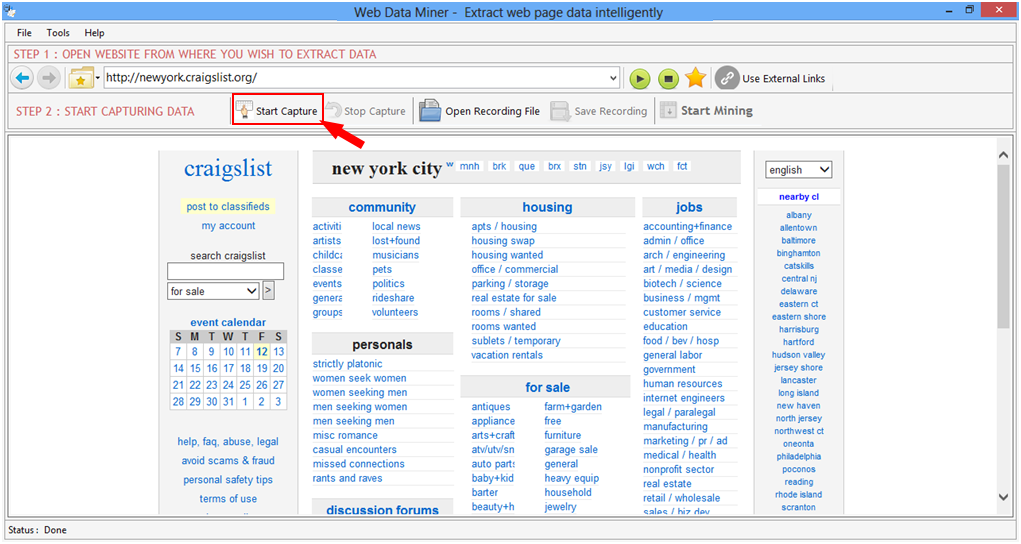Click nearby 'philadelphia' link

pyautogui.click(x=799, y=457)
